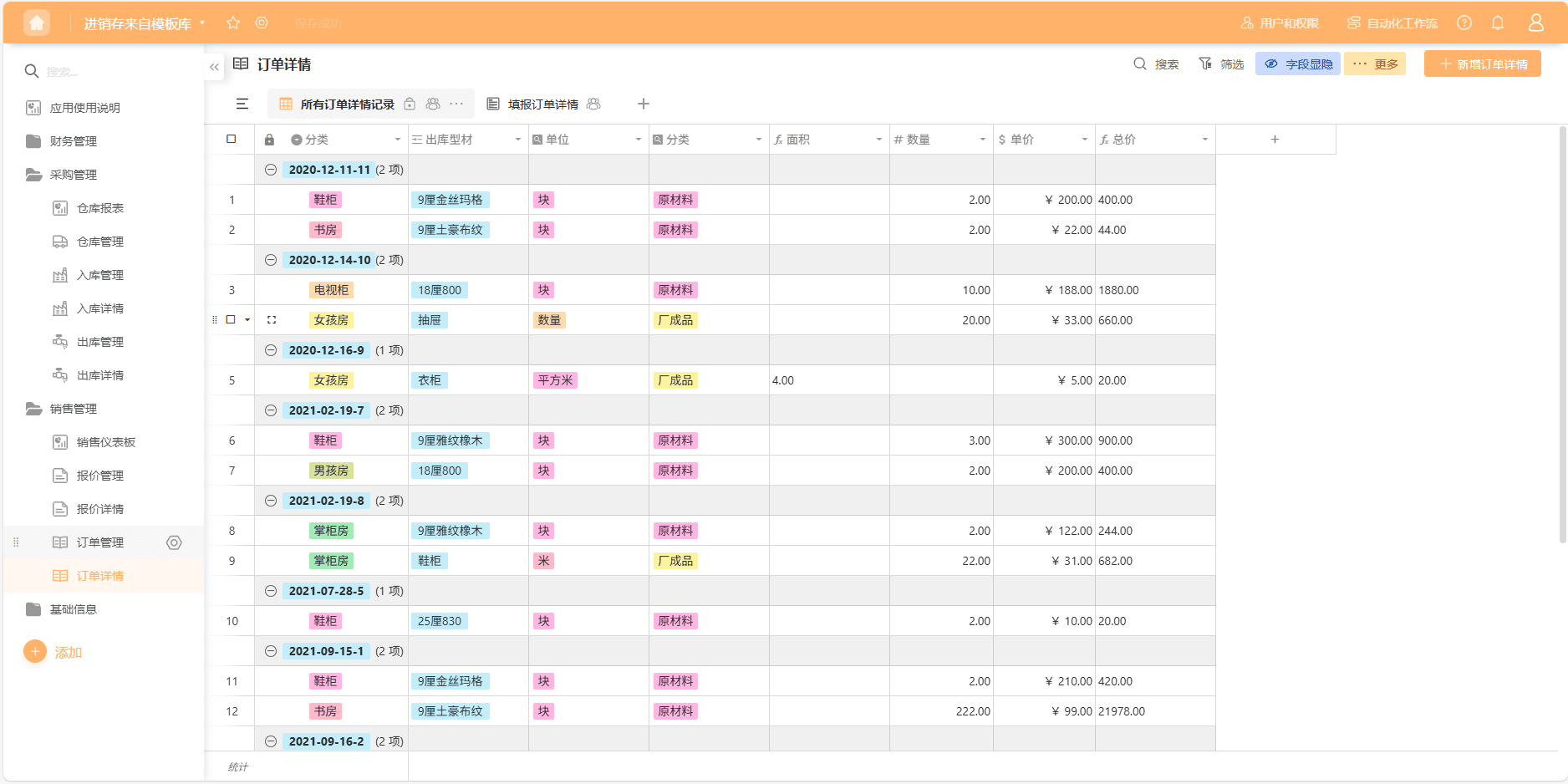Star this app as favorite
The width and height of the screenshot is (1568, 784).
pos(233,23)
